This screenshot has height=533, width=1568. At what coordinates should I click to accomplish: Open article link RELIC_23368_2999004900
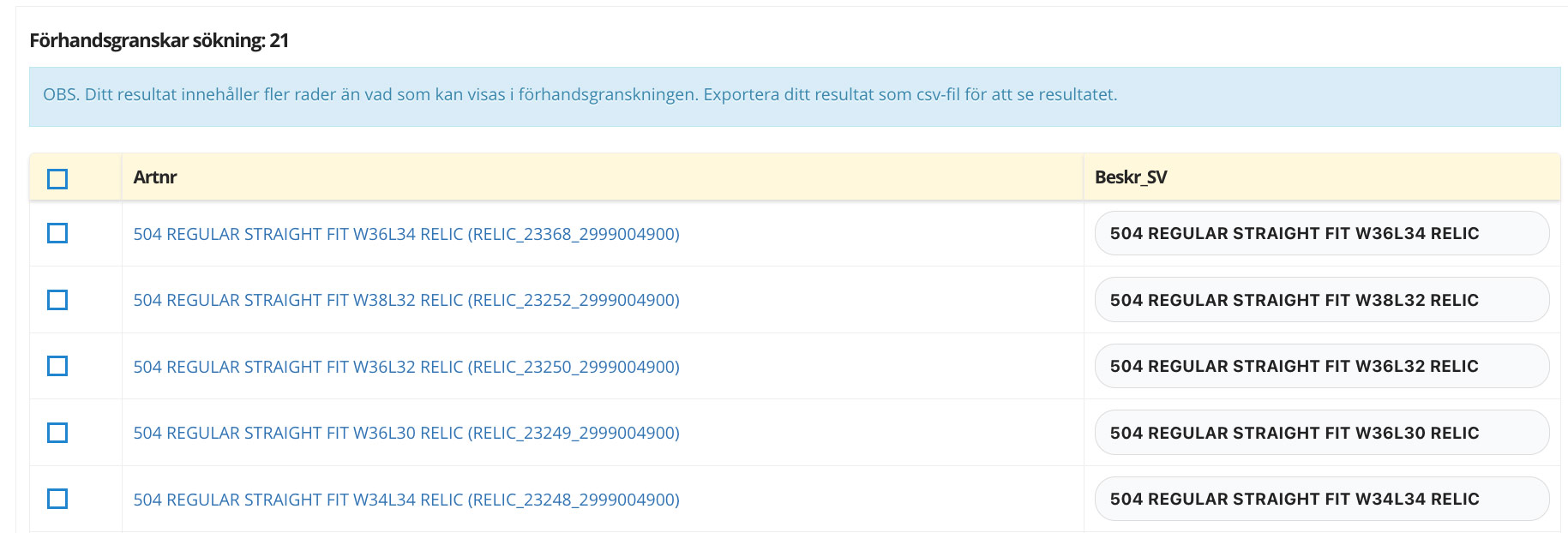tap(406, 234)
